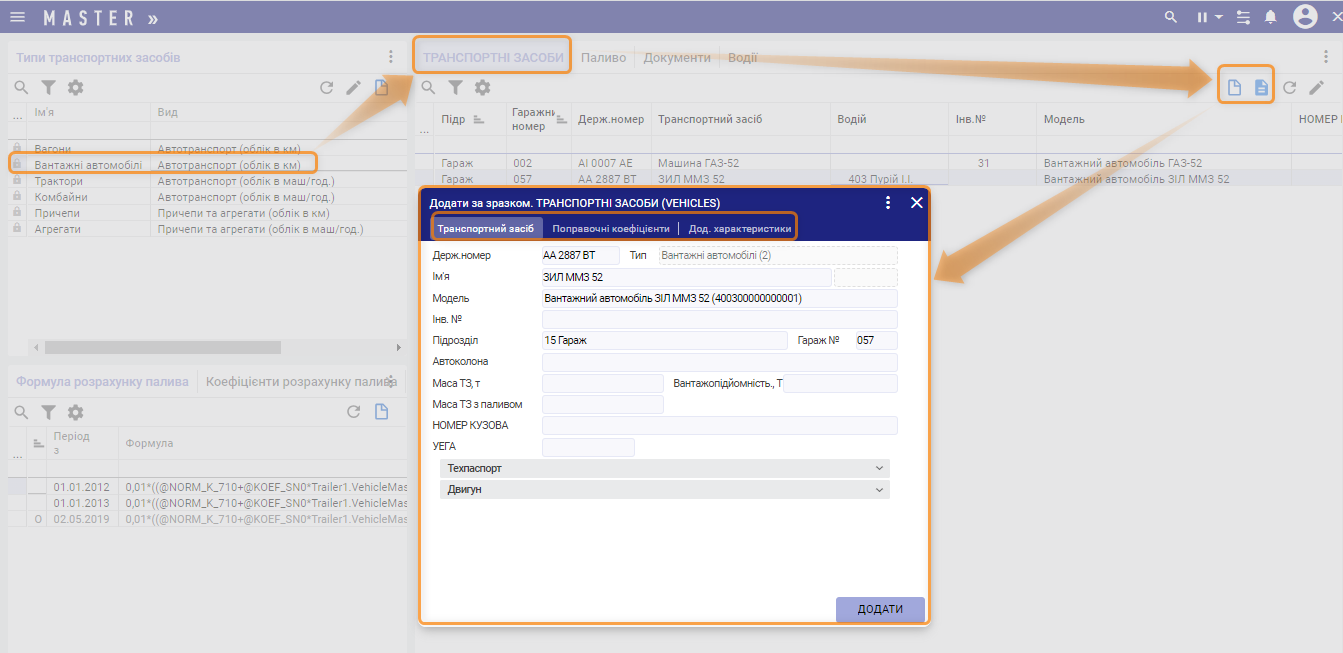Click 'Add by sample' document icon in vehicles toolbar

[x=1261, y=88]
